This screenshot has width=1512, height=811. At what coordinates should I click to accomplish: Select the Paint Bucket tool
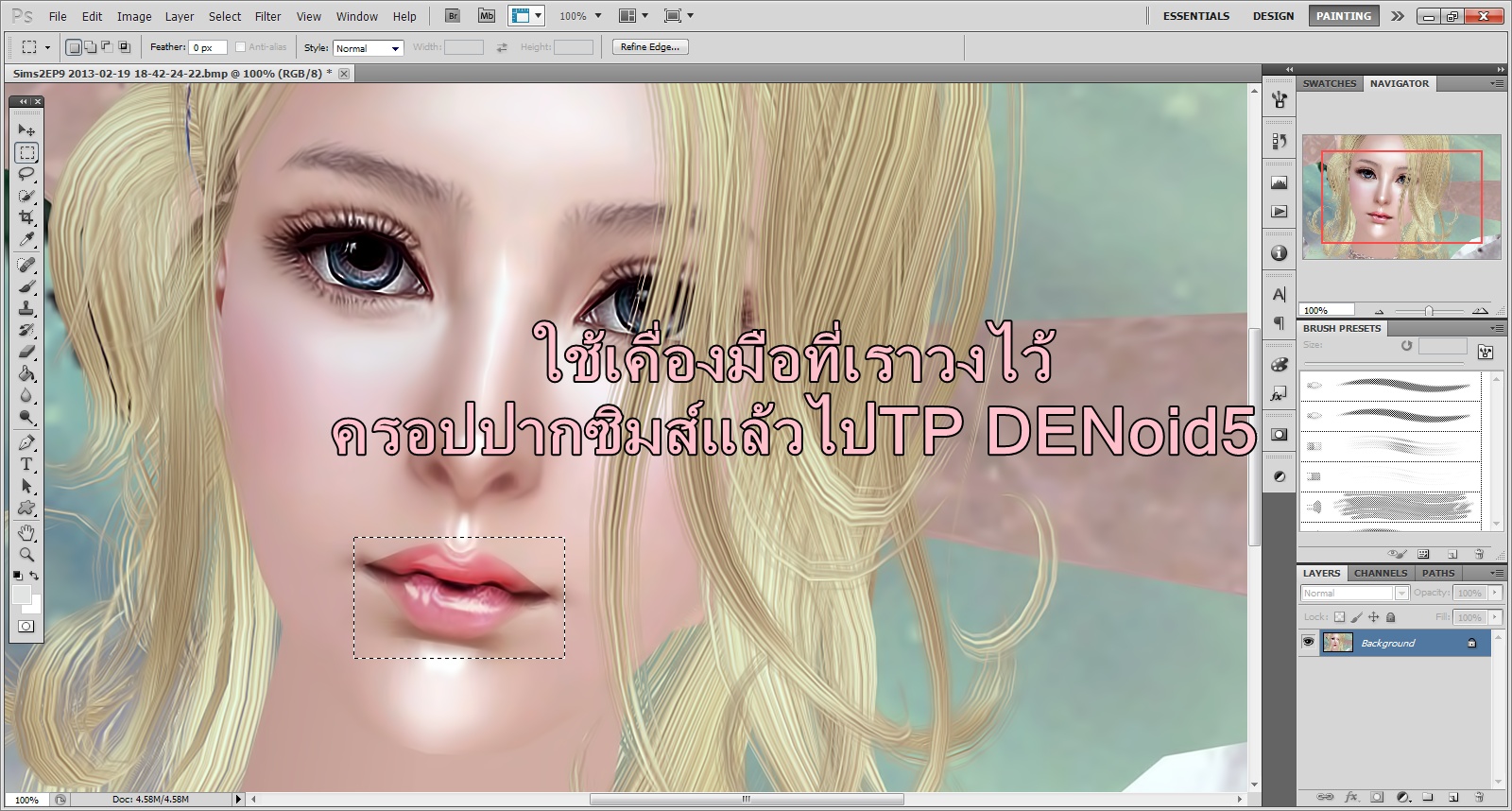click(26, 373)
